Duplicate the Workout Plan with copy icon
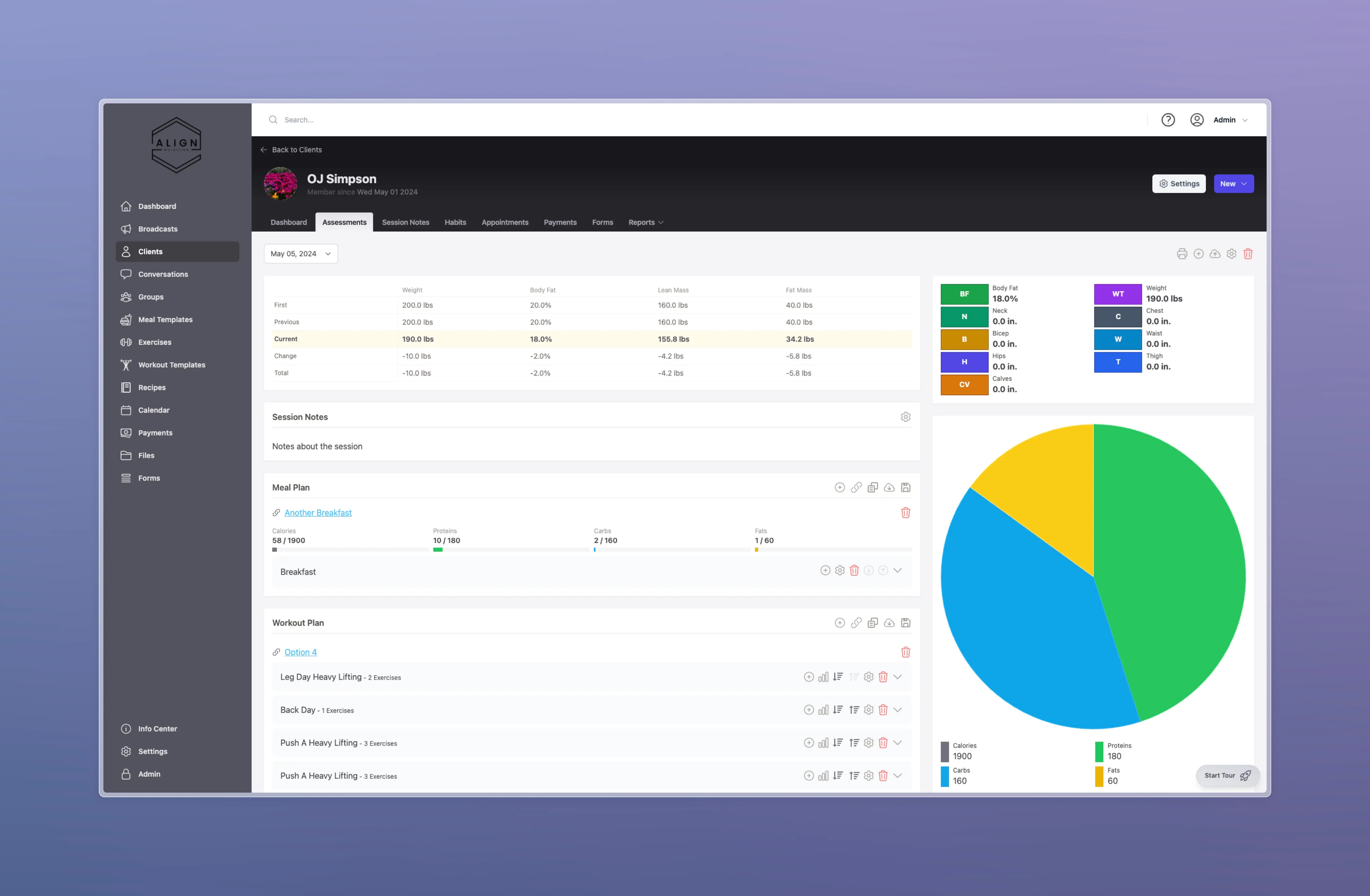 873,623
